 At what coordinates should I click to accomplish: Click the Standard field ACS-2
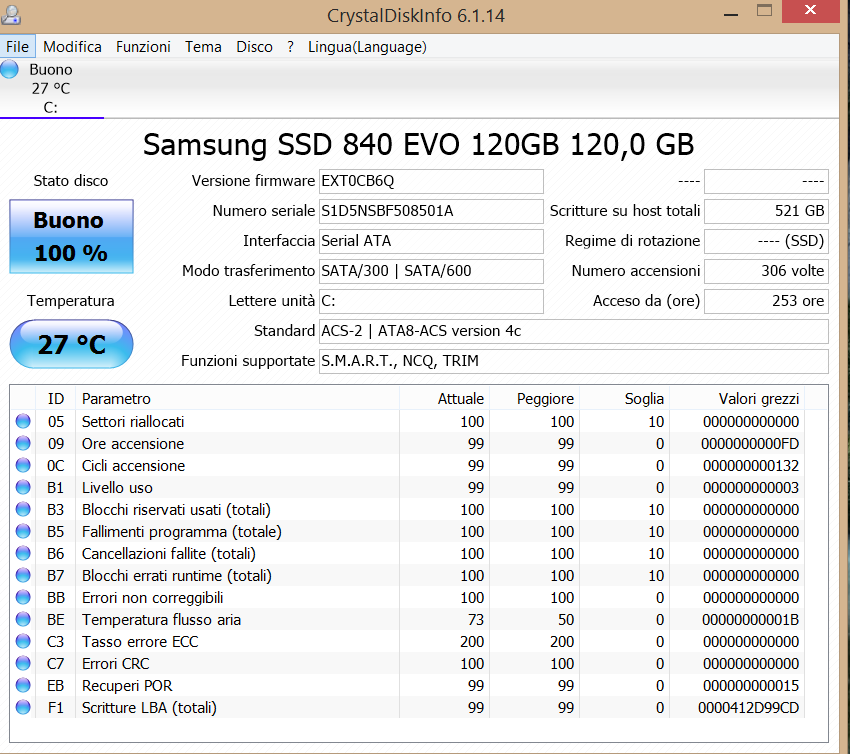click(574, 331)
